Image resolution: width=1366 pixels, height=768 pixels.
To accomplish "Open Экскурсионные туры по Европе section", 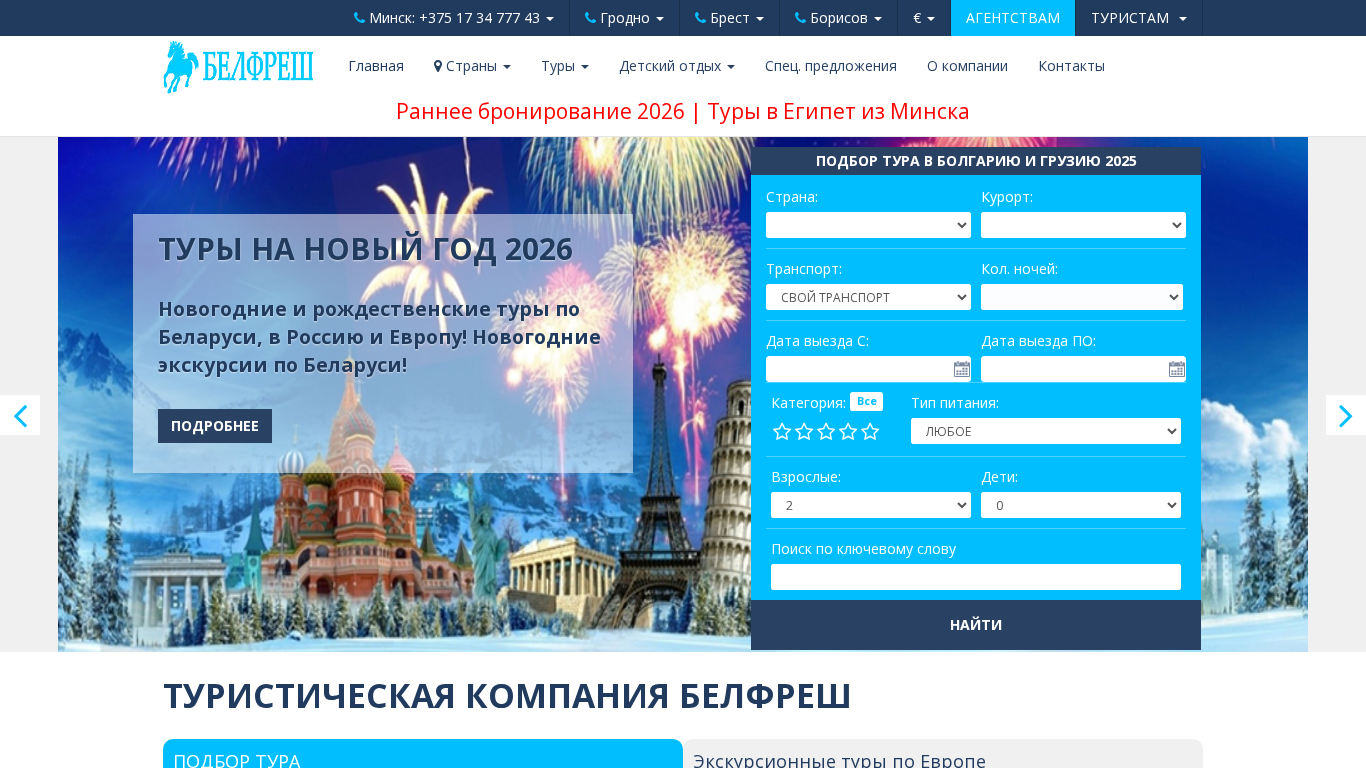I will pyautogui.click(x=839, y=761).
